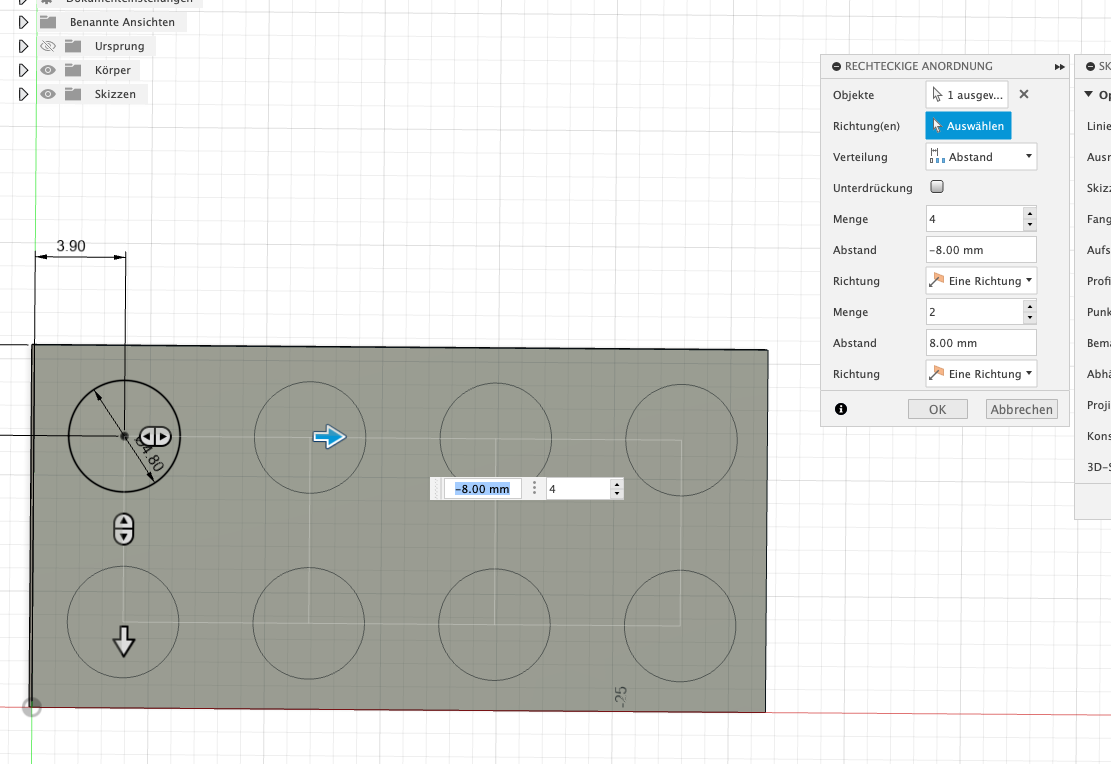This screenshot has width=1111, height=764.
Task: Click the OK button
Action: 937,409
